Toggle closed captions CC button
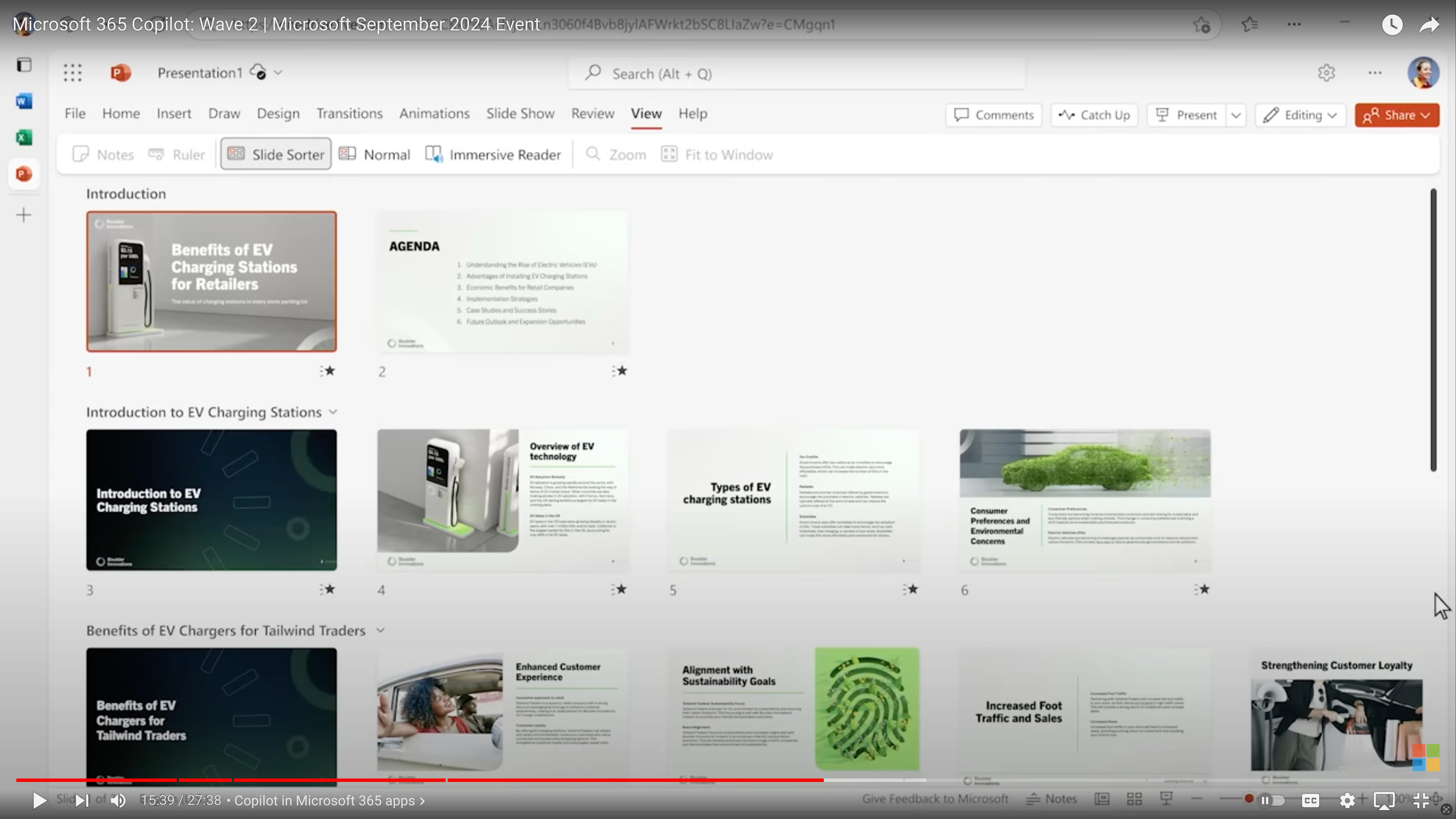Screen dimensions: 1456x819 coord(1311,800)
